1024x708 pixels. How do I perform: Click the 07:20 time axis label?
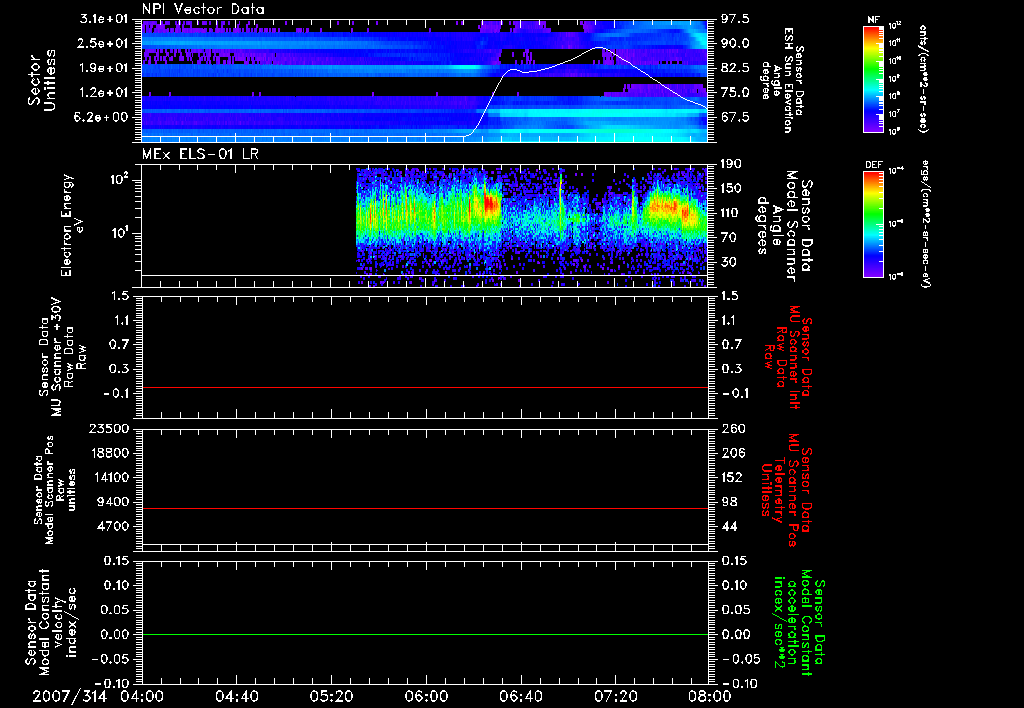615,696
